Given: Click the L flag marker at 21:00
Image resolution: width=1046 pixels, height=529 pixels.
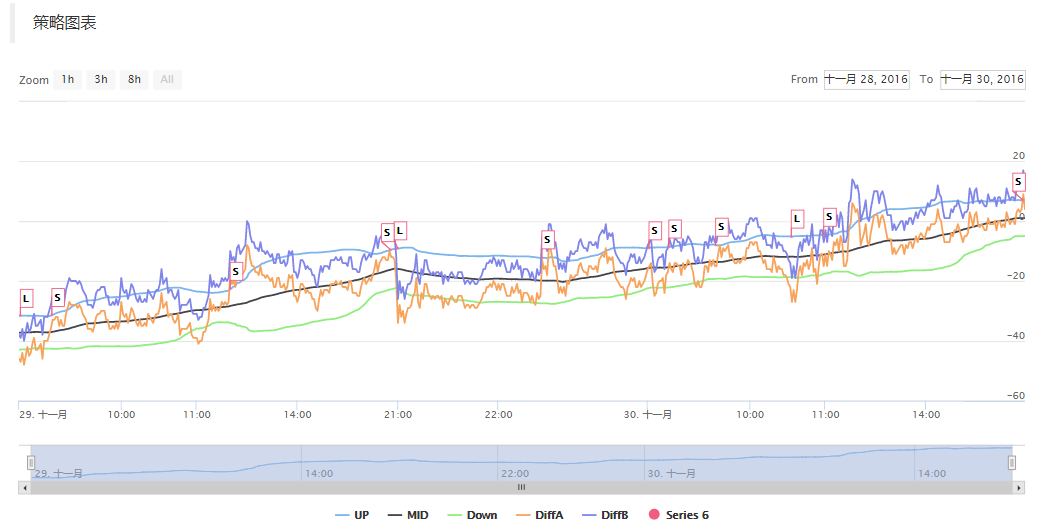Looking at the screenshot, I should pyautogui.click(x=400, y=230).
